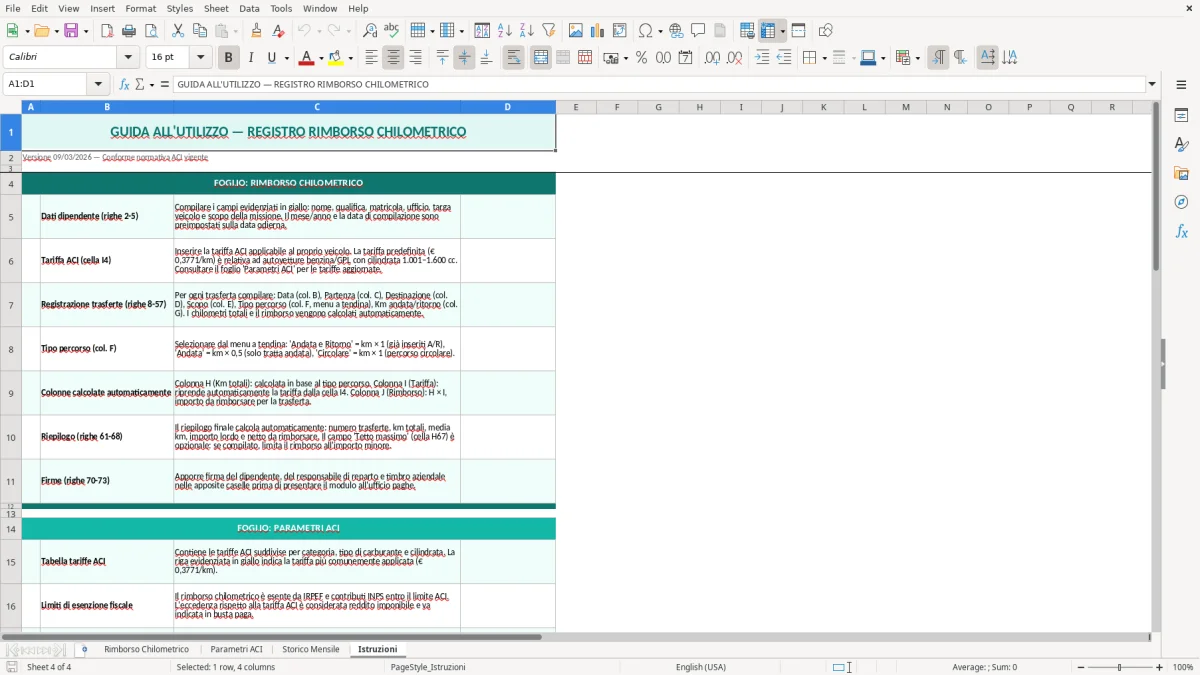
Task: Toggle Center Vertically alignment
Action: point(464,58)
